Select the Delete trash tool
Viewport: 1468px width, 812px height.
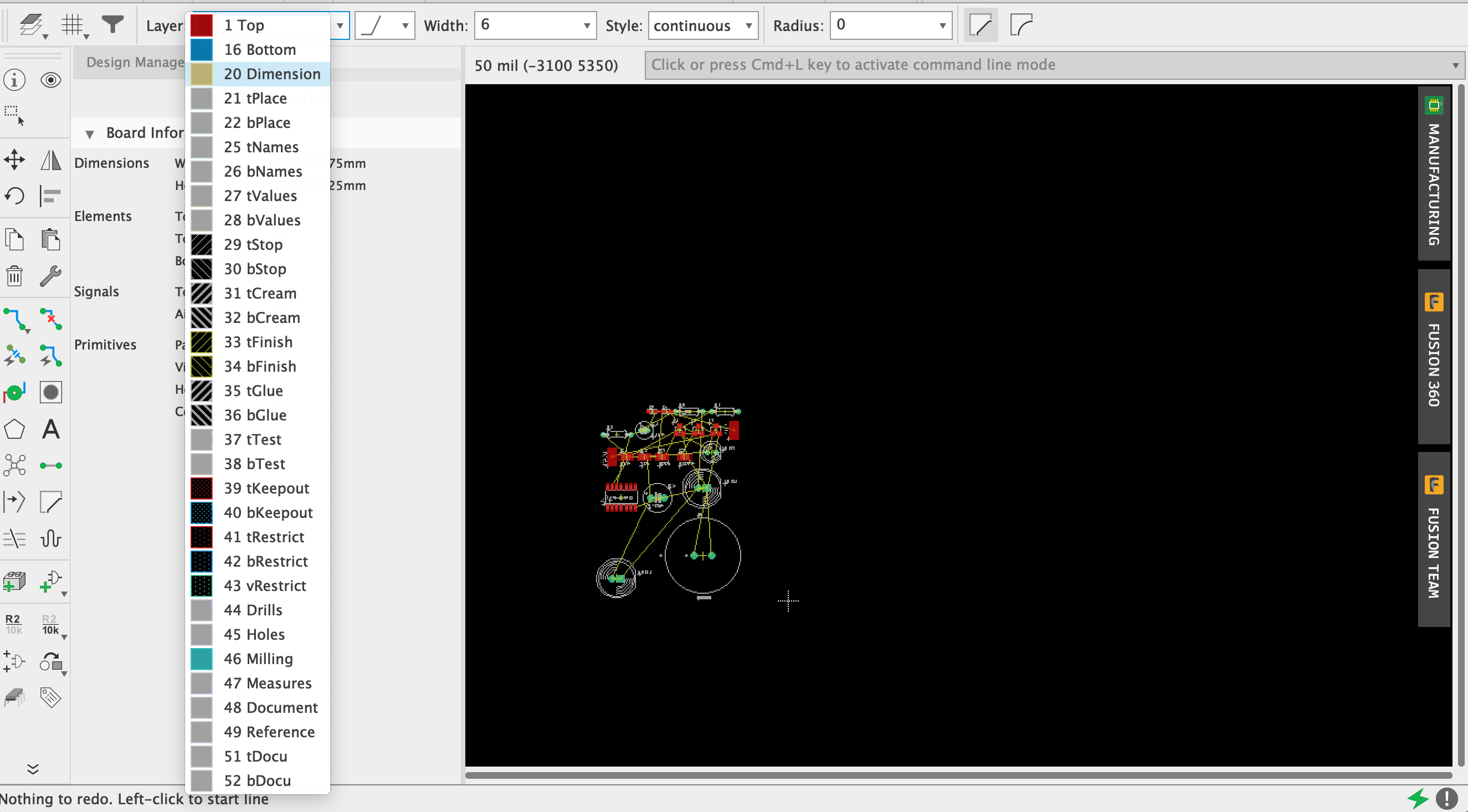click(x=14, y=276)
